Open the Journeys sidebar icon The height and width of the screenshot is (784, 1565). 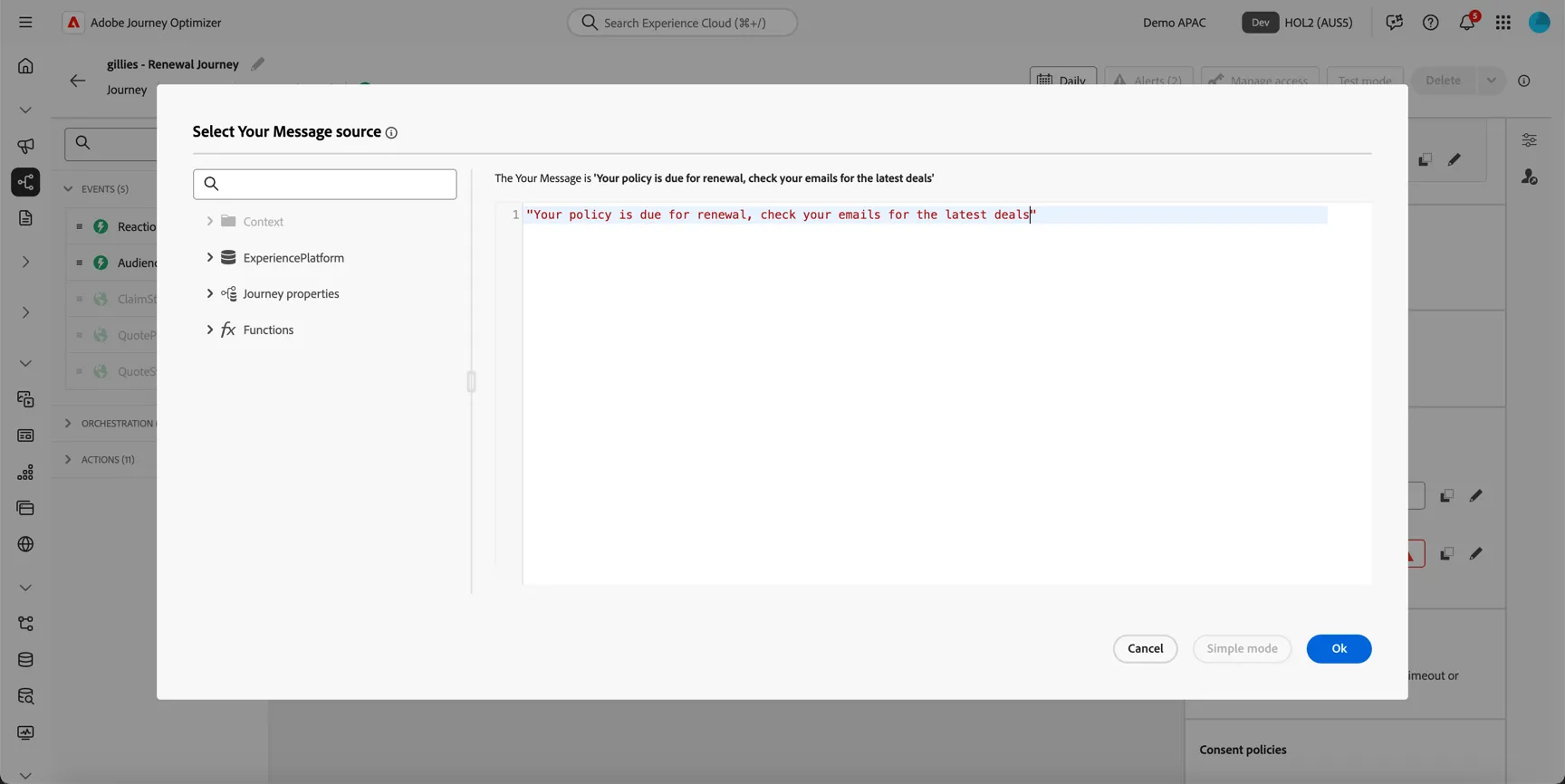click(x=25, y=182)
